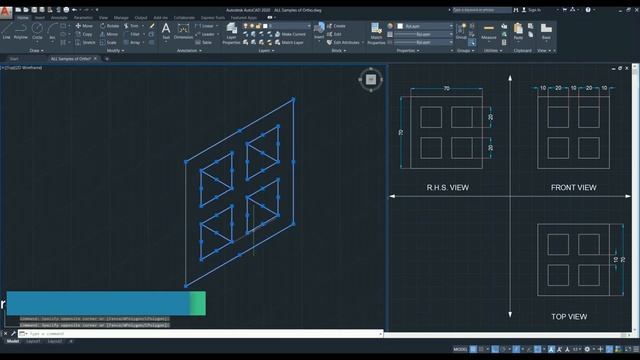The width and height of the screenshot is (640, 360).
Task: Click the Undo arrow in quick access toolbar
Action: [x=74, y=10]
